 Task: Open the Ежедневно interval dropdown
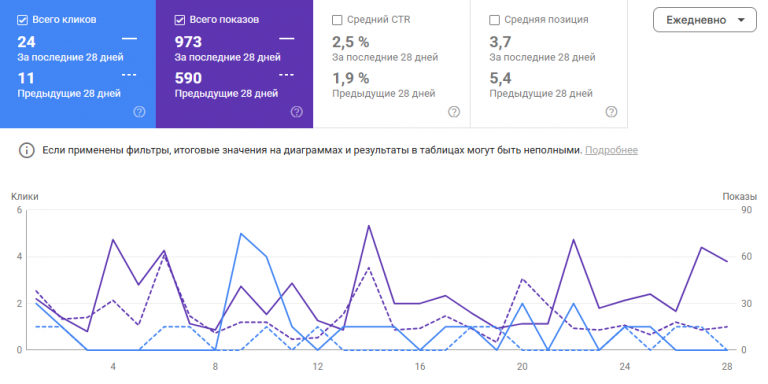point(705,20)
